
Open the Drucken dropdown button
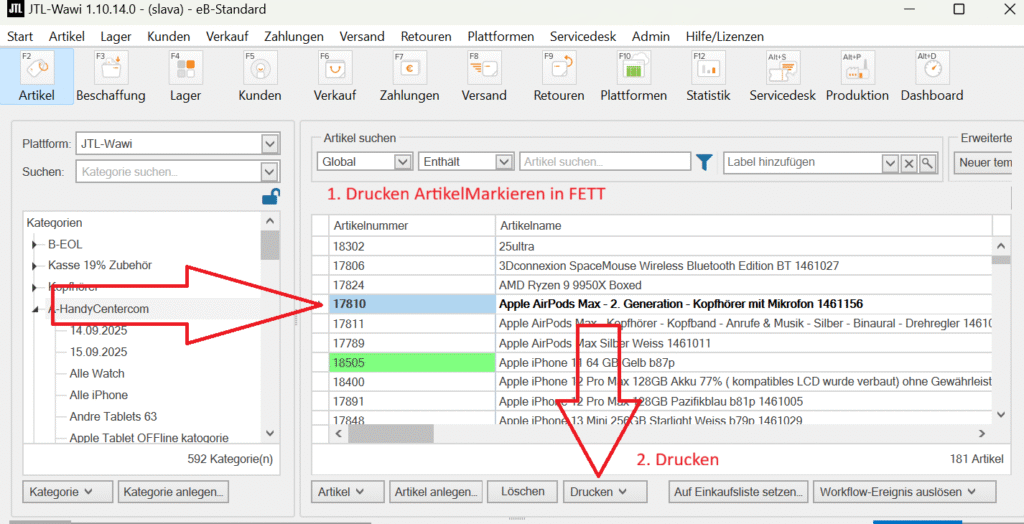coord(600,491)
